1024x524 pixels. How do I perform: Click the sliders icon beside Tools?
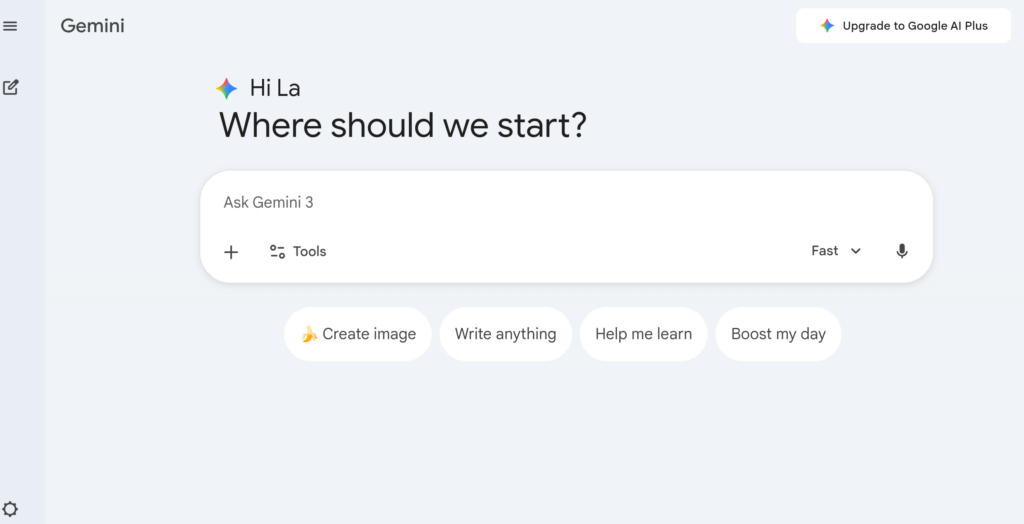point(278,252)
